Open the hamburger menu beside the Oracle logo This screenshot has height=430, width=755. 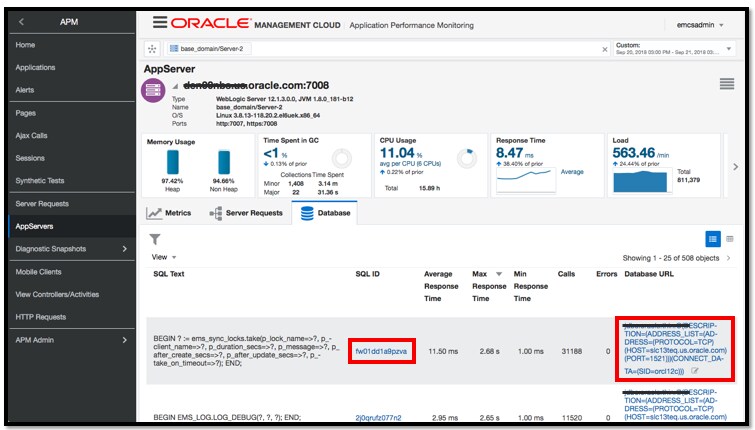pos(160,22)
